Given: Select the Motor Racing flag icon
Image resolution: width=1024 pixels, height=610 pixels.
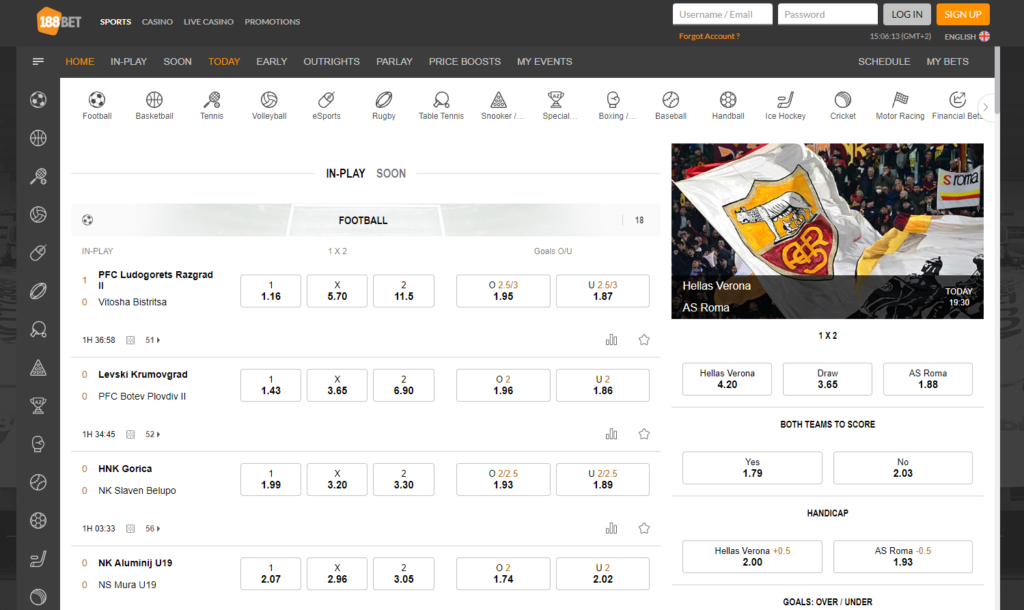Looking at the screenshot, I should (900, 100).
